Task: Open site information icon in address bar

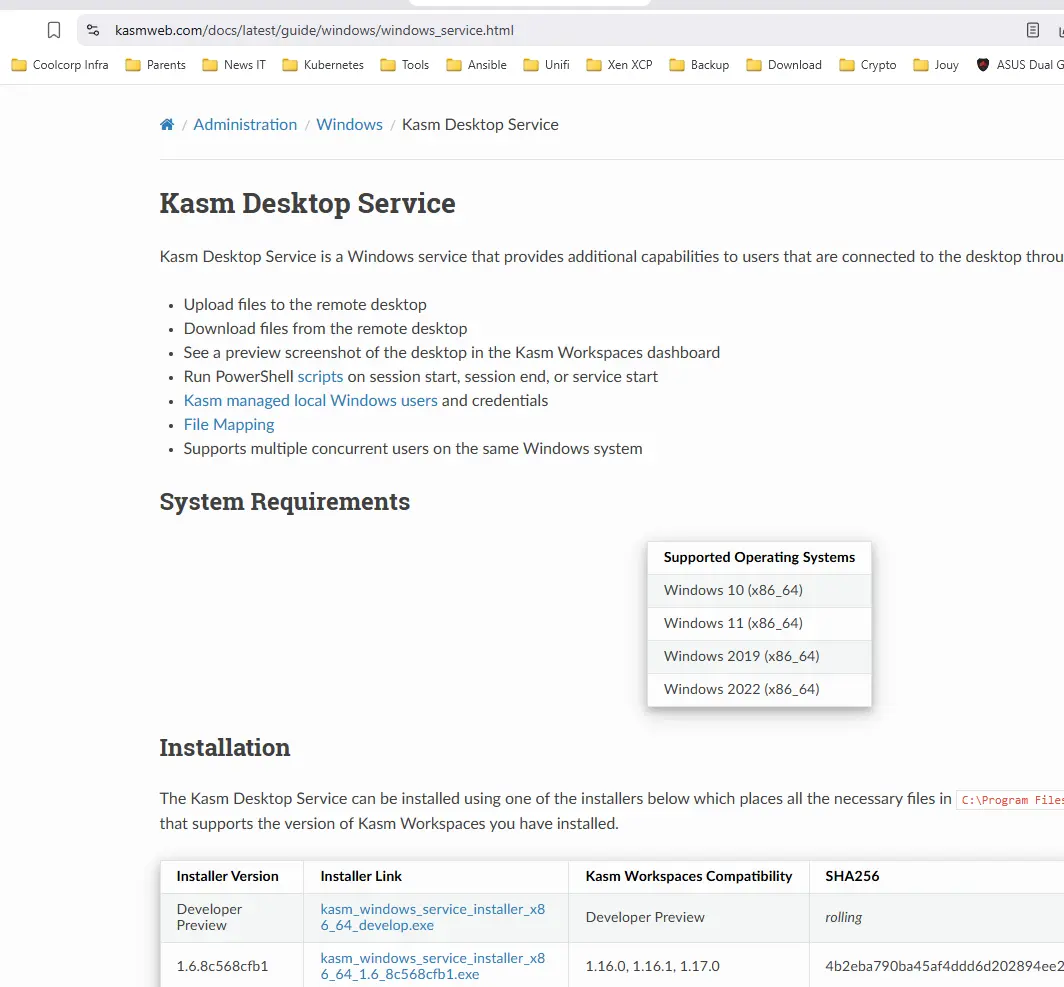Action: [93, 30]
